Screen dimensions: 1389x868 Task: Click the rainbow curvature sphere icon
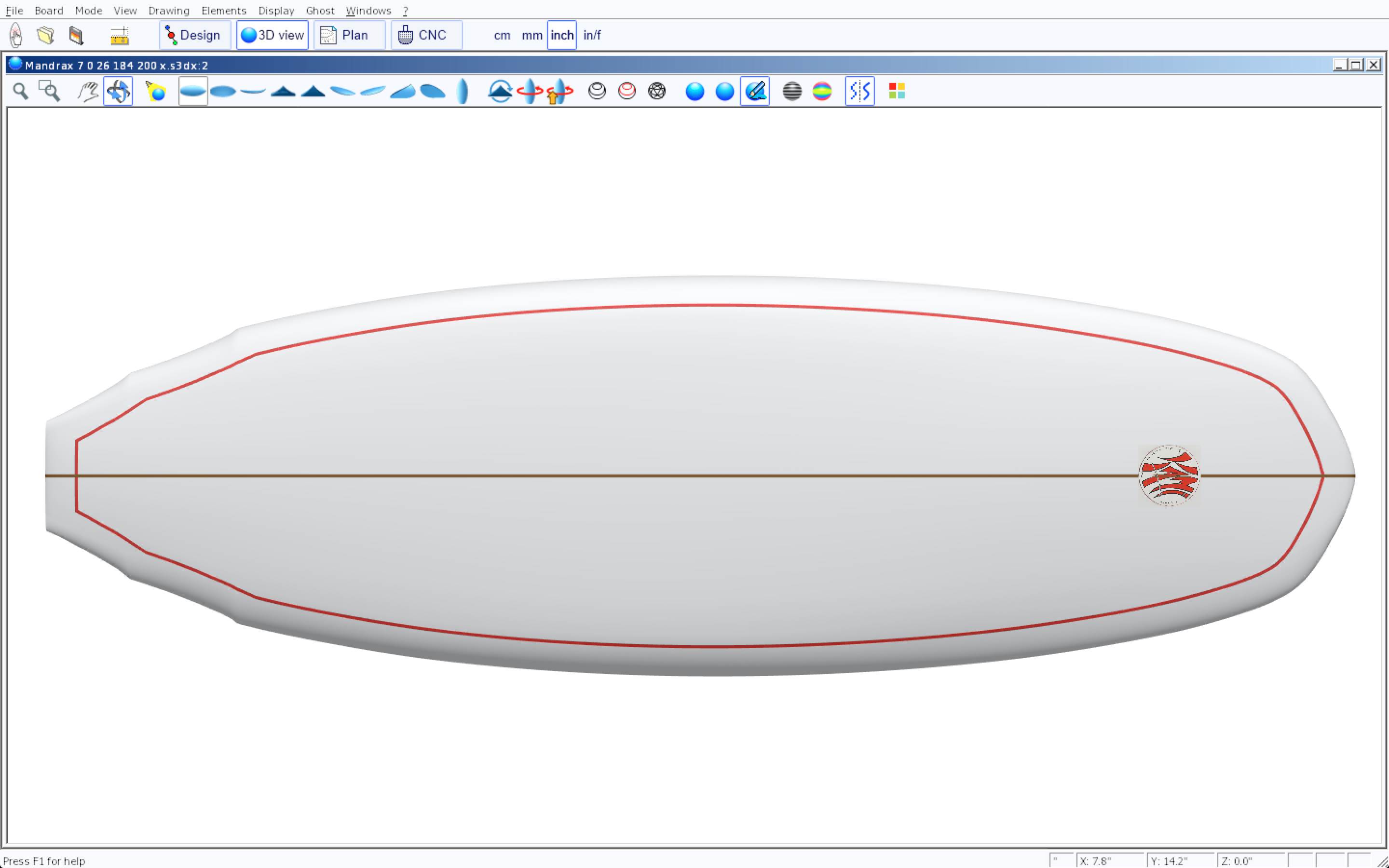(822, 91)
